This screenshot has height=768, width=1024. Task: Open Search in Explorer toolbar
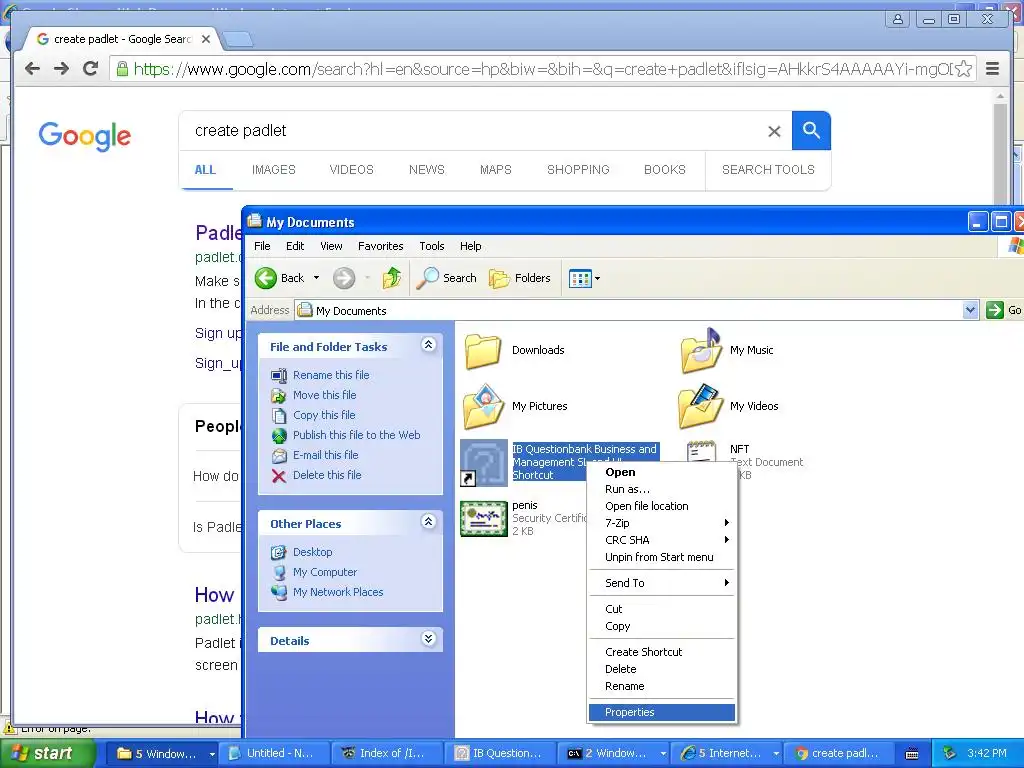point(447,278)
